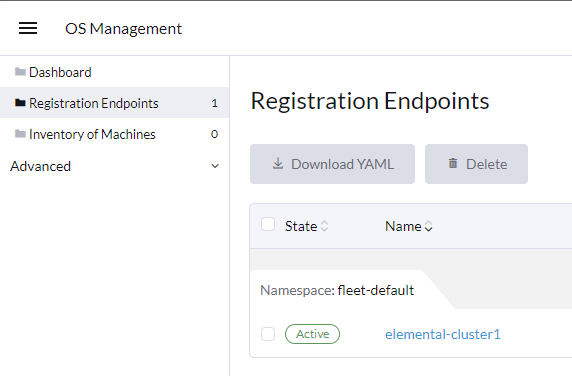Open the elemental-cluster1 link
572x376 pixels.
pyautogui.click(x=443, y=334)
